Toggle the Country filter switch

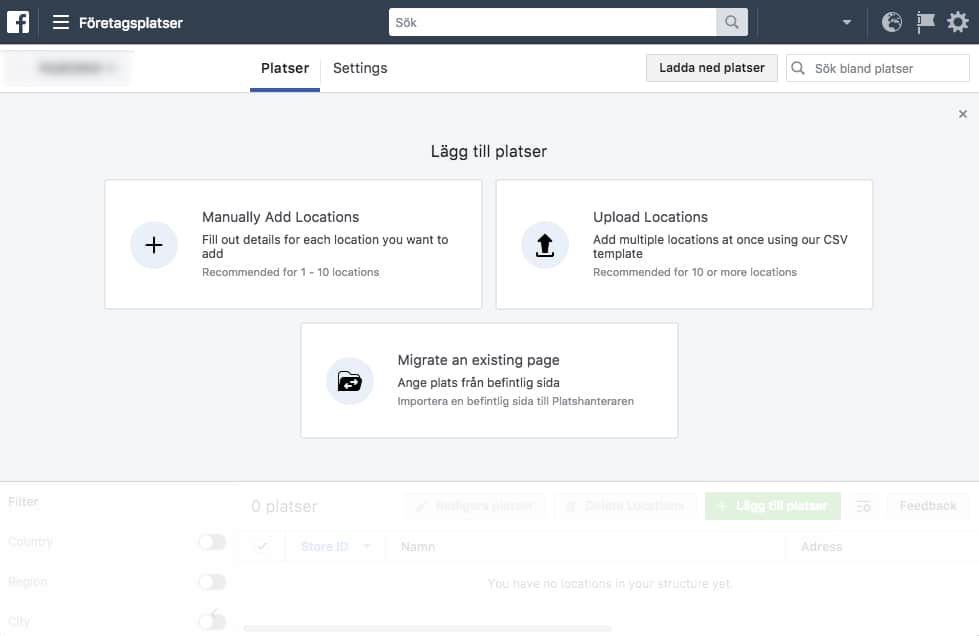[212, 542]
